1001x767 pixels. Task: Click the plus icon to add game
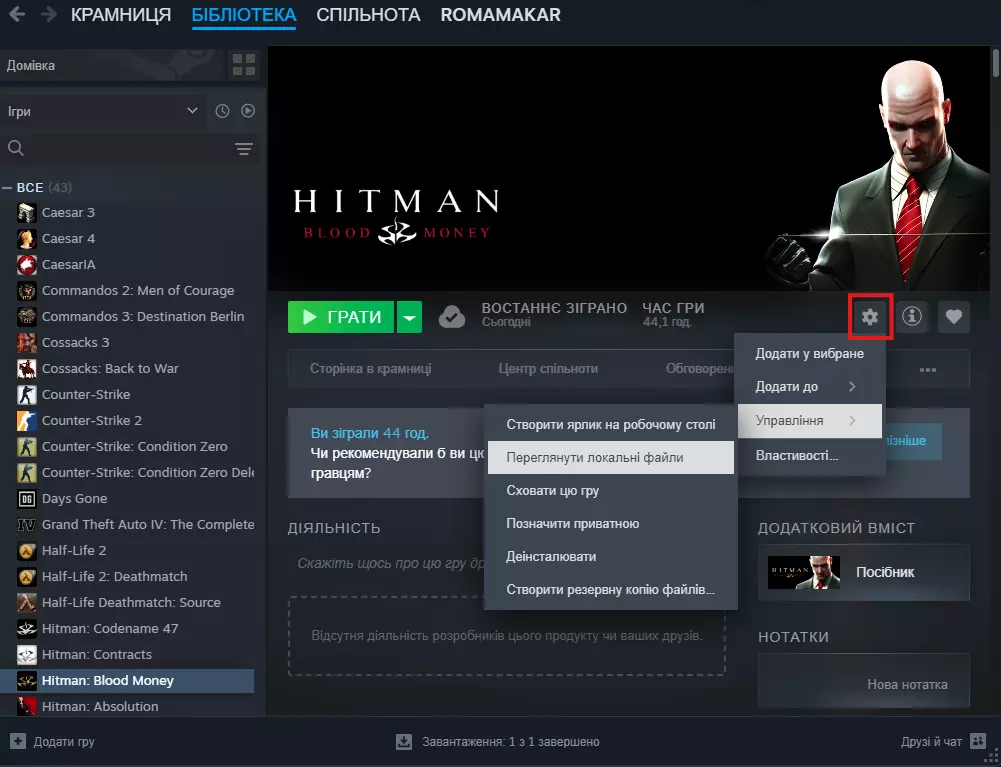click(18, 741)
